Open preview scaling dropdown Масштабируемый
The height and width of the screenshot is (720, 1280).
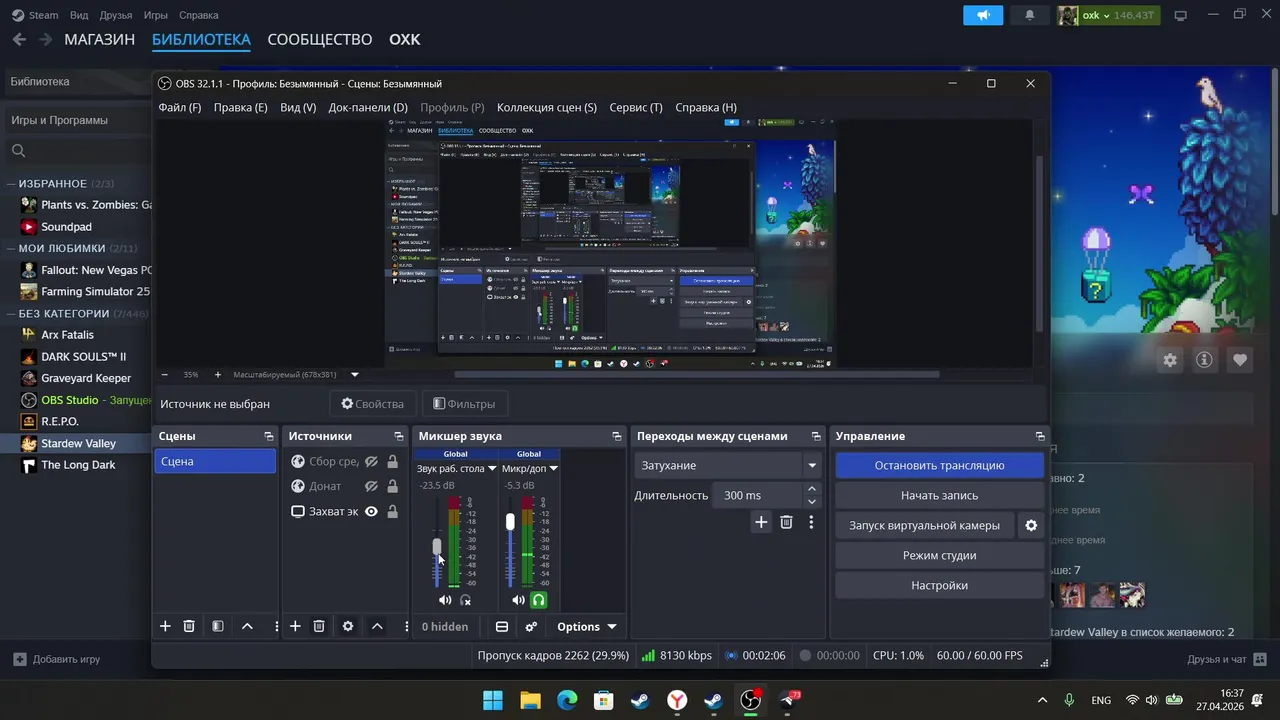point(354,375)
